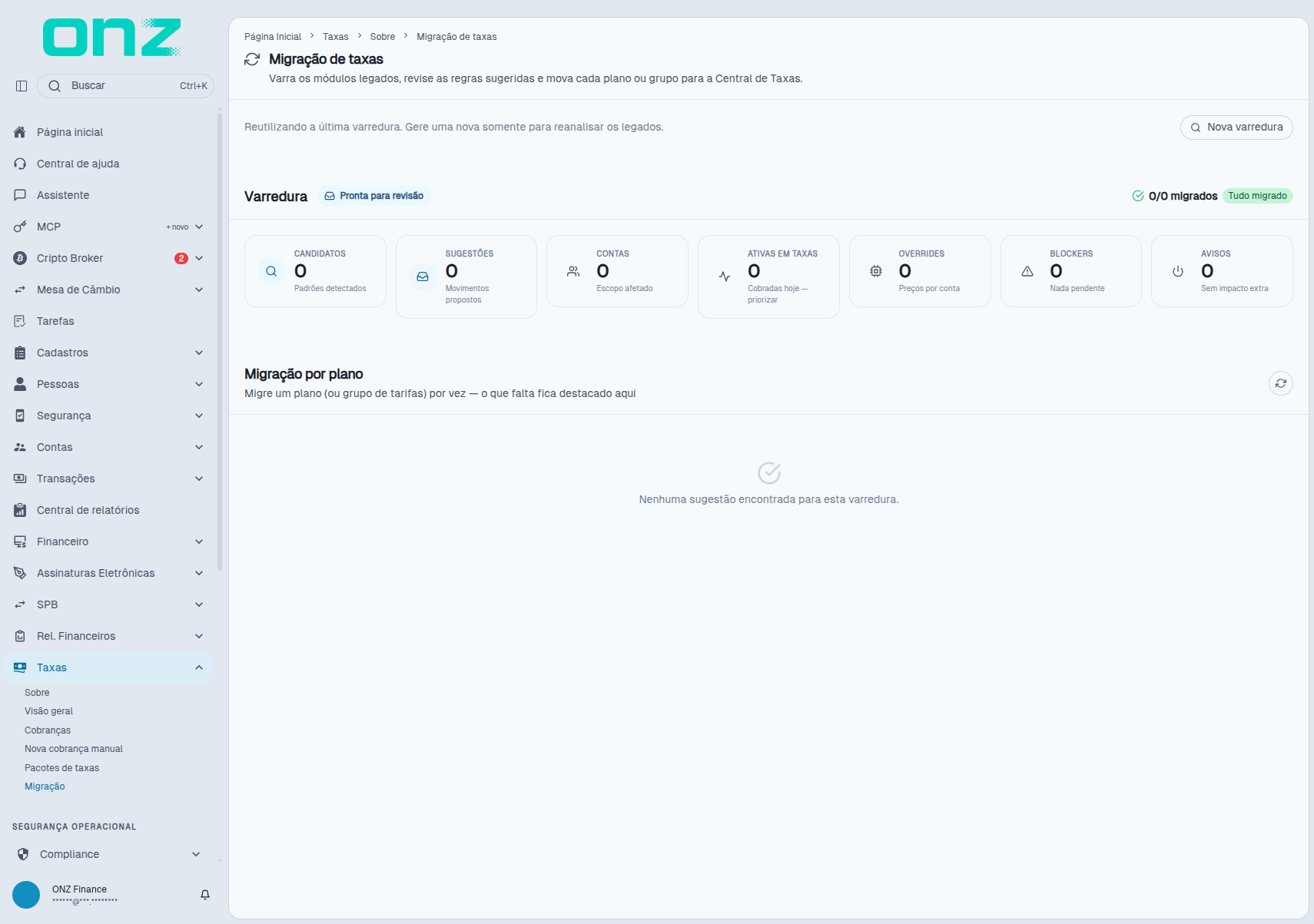The image size is (1314, 924).
Task: Toggle the sidebar collapse icon
Action: (x=22, y=86)
